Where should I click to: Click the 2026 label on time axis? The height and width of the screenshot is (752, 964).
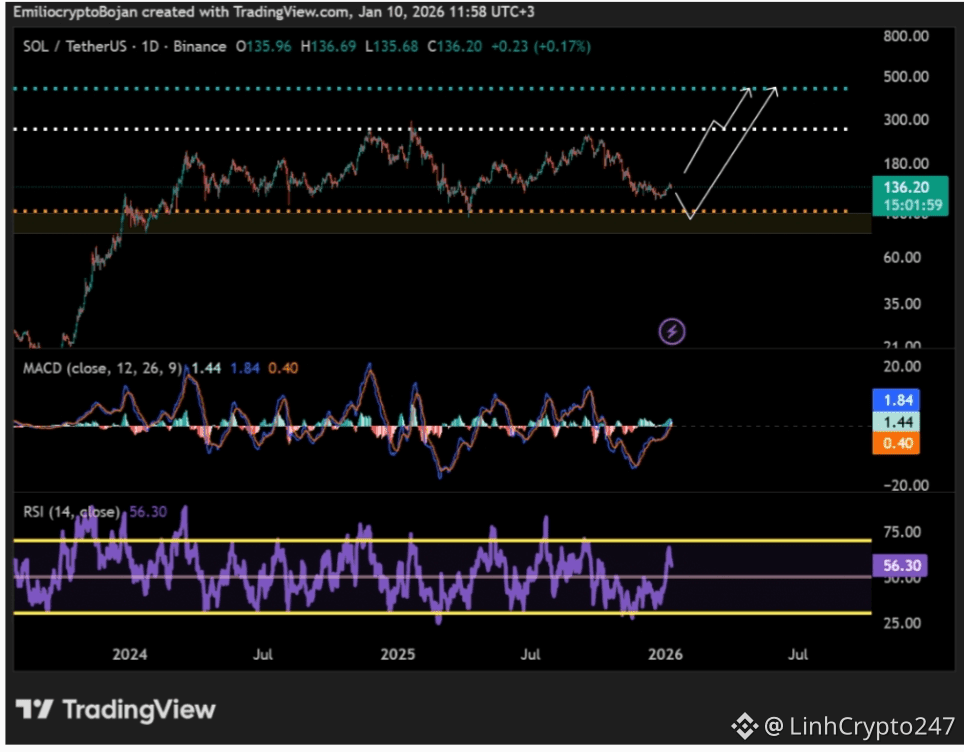coord(665,655)
